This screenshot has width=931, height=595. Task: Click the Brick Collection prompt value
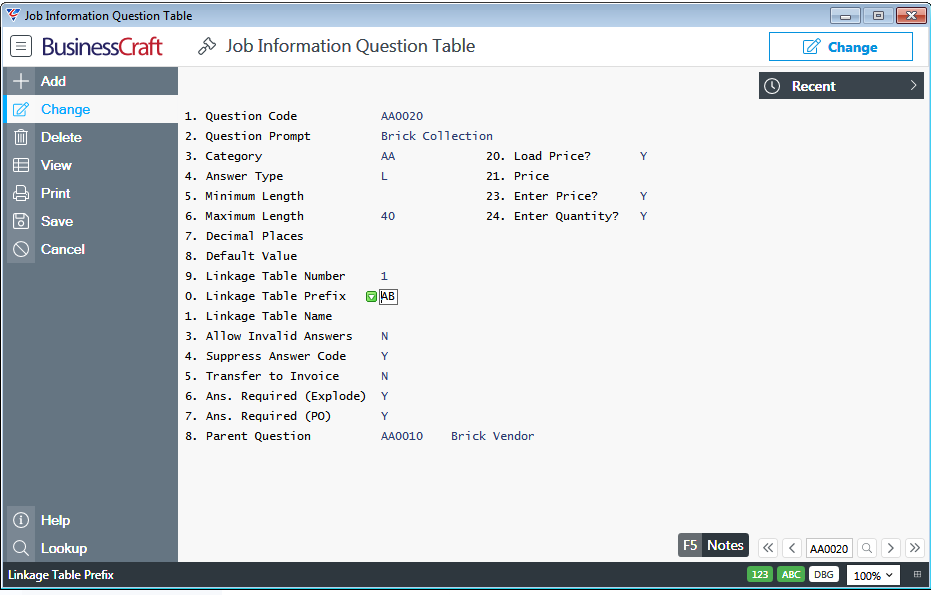436,136
